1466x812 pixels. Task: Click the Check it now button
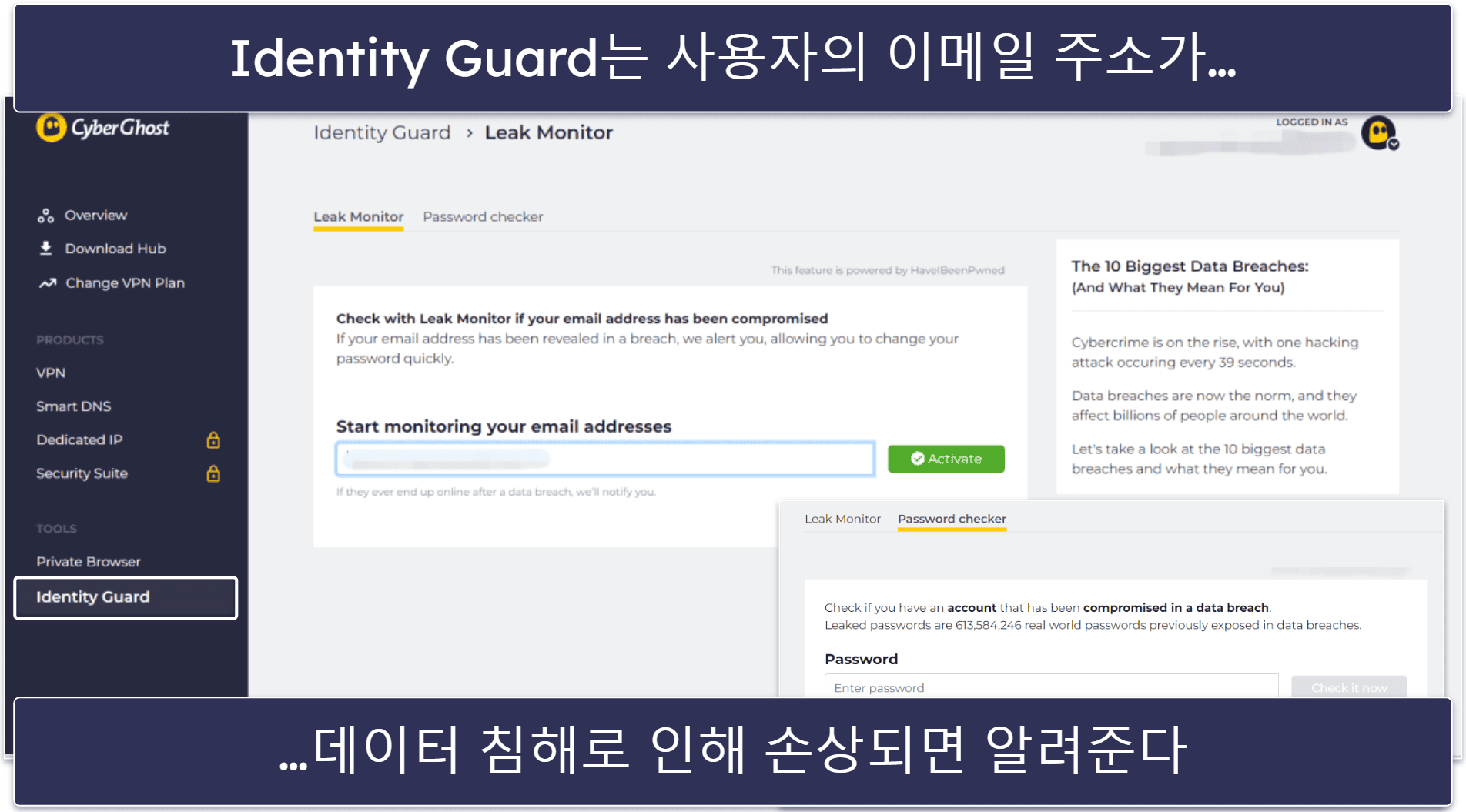[1349, 687]
